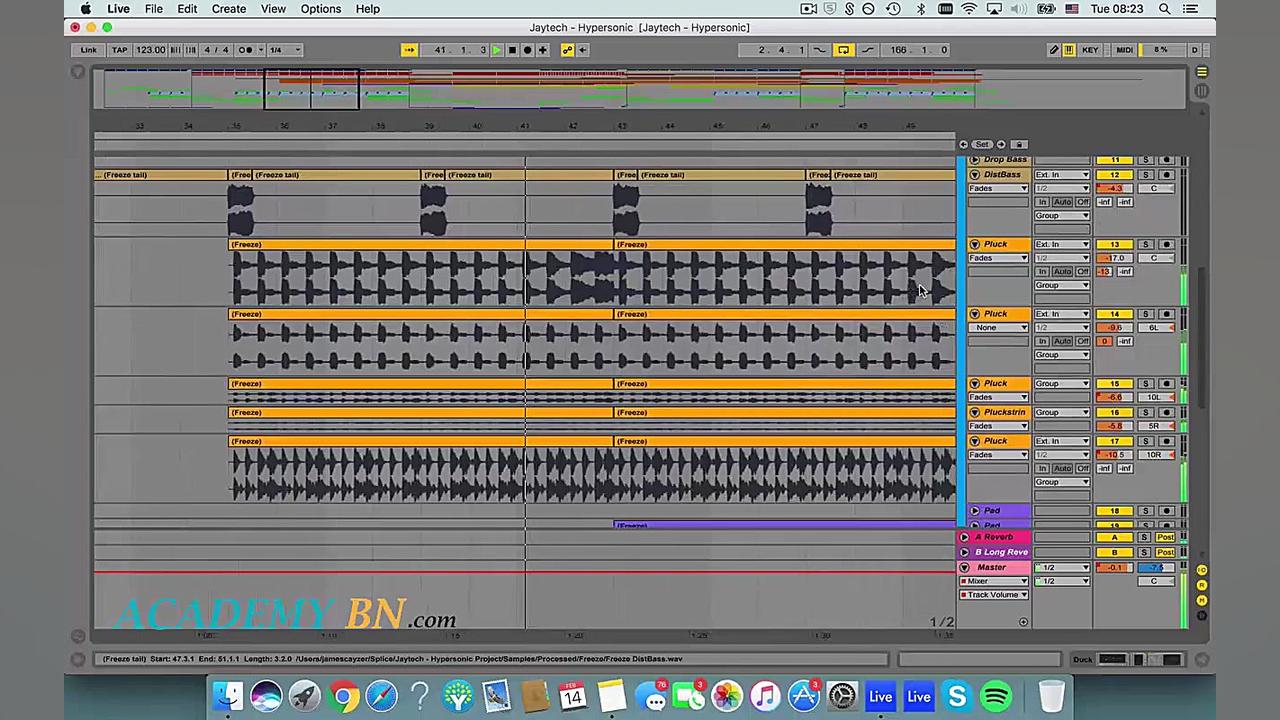
Task: Toggle the Loop switch
Action: click(843, 50)
